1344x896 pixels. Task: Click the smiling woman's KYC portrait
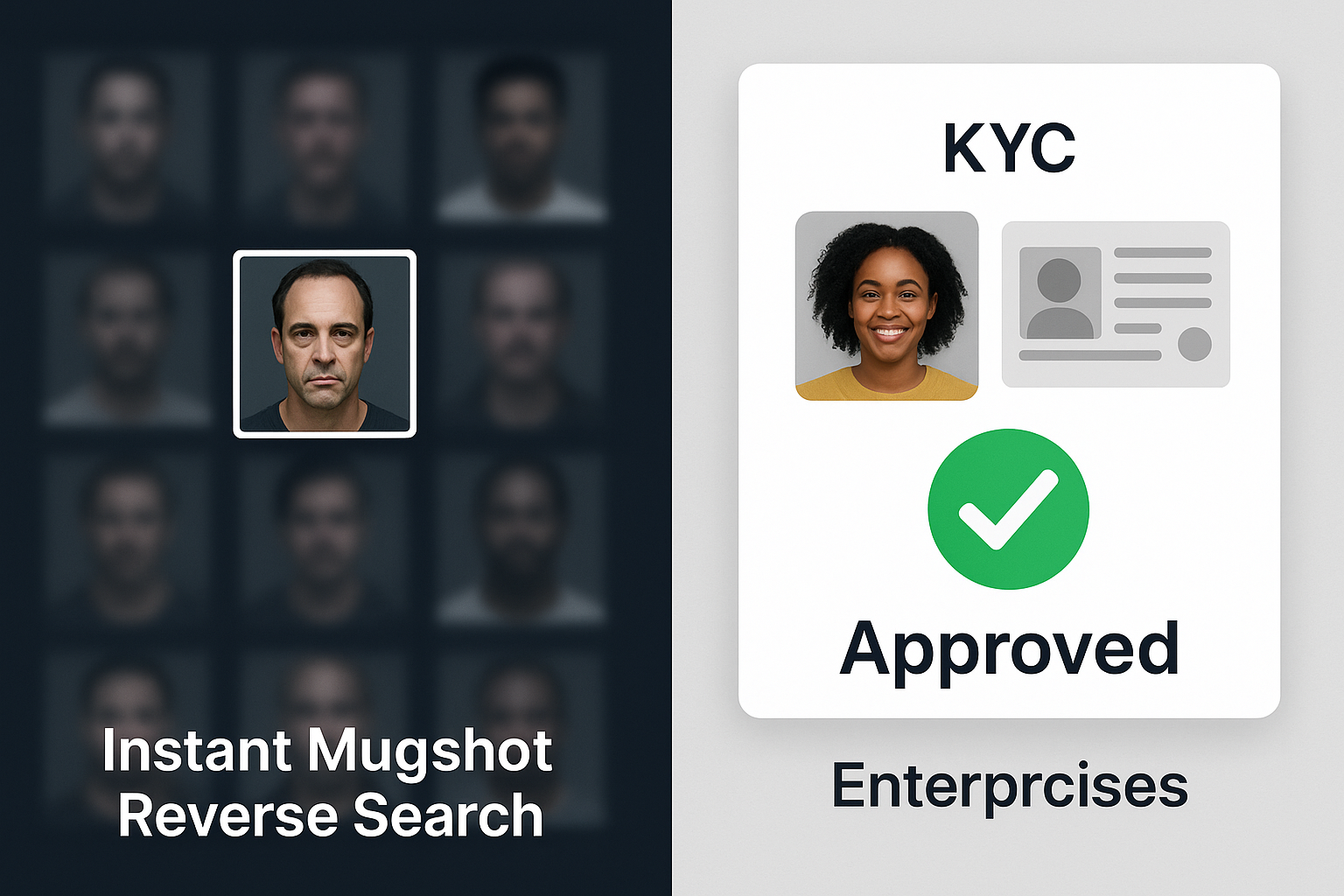coord(886,305)
